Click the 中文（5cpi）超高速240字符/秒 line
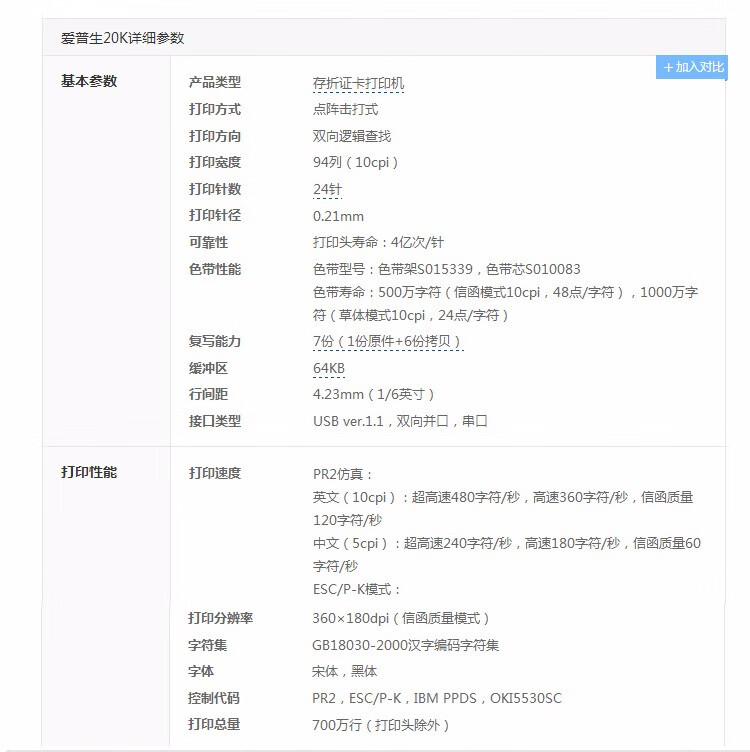750x752 pixels. point(507,555)
